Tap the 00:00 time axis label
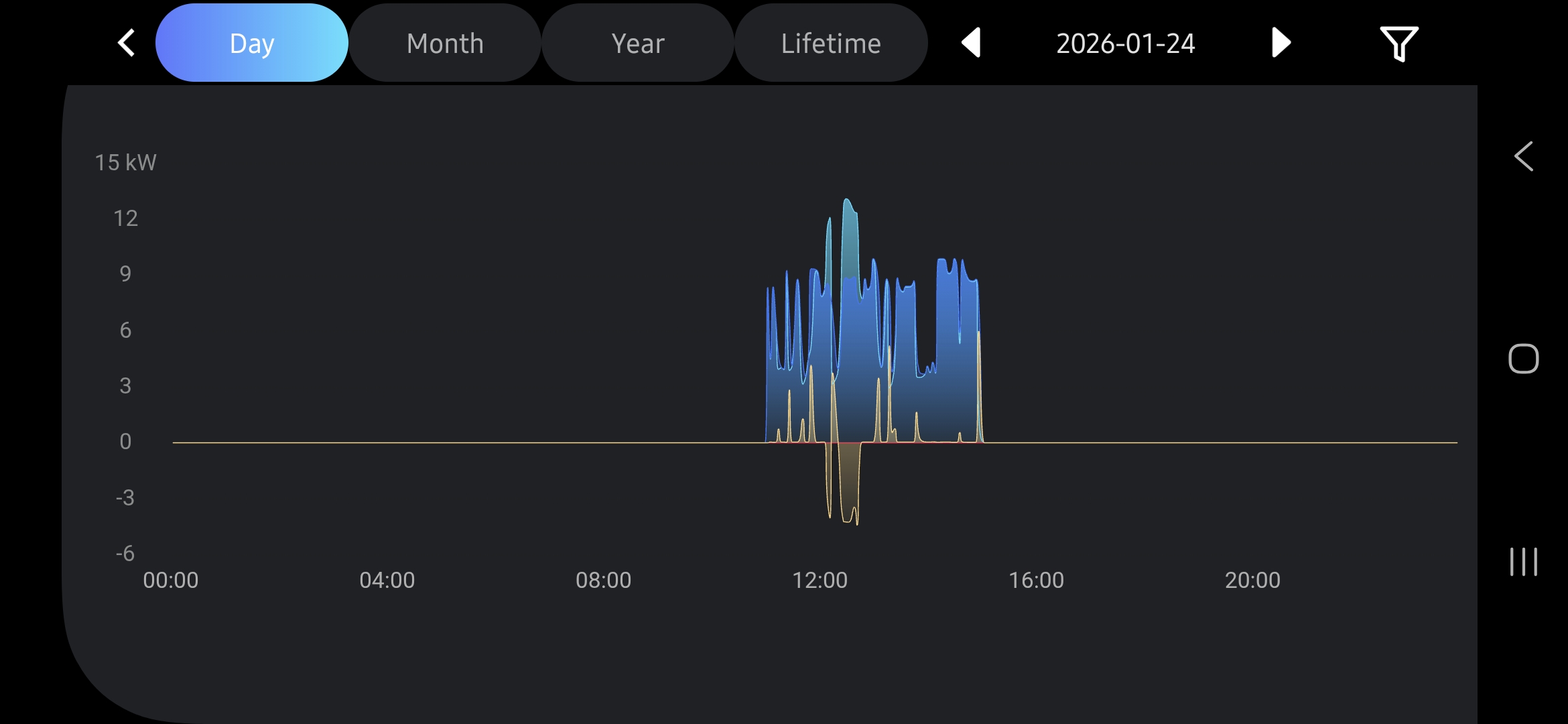This screenshot has height=724, width=1568. [171, 580]
